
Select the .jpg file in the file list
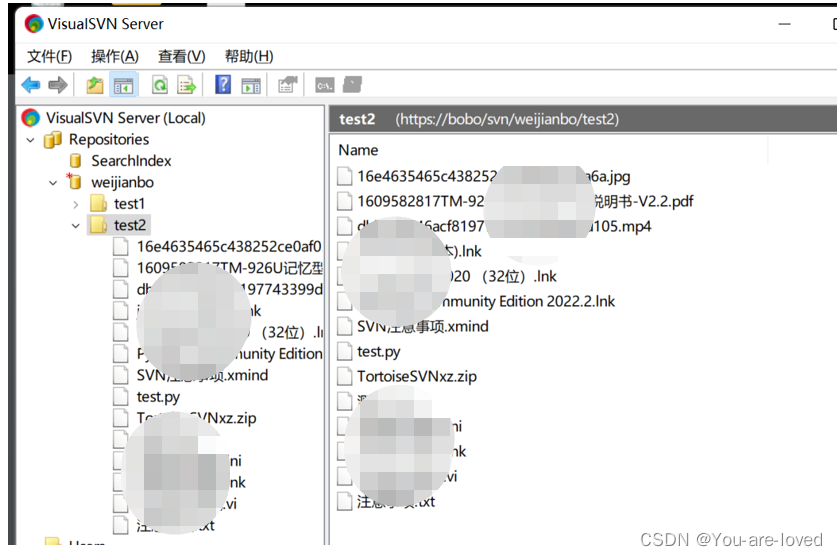point(494,176)
